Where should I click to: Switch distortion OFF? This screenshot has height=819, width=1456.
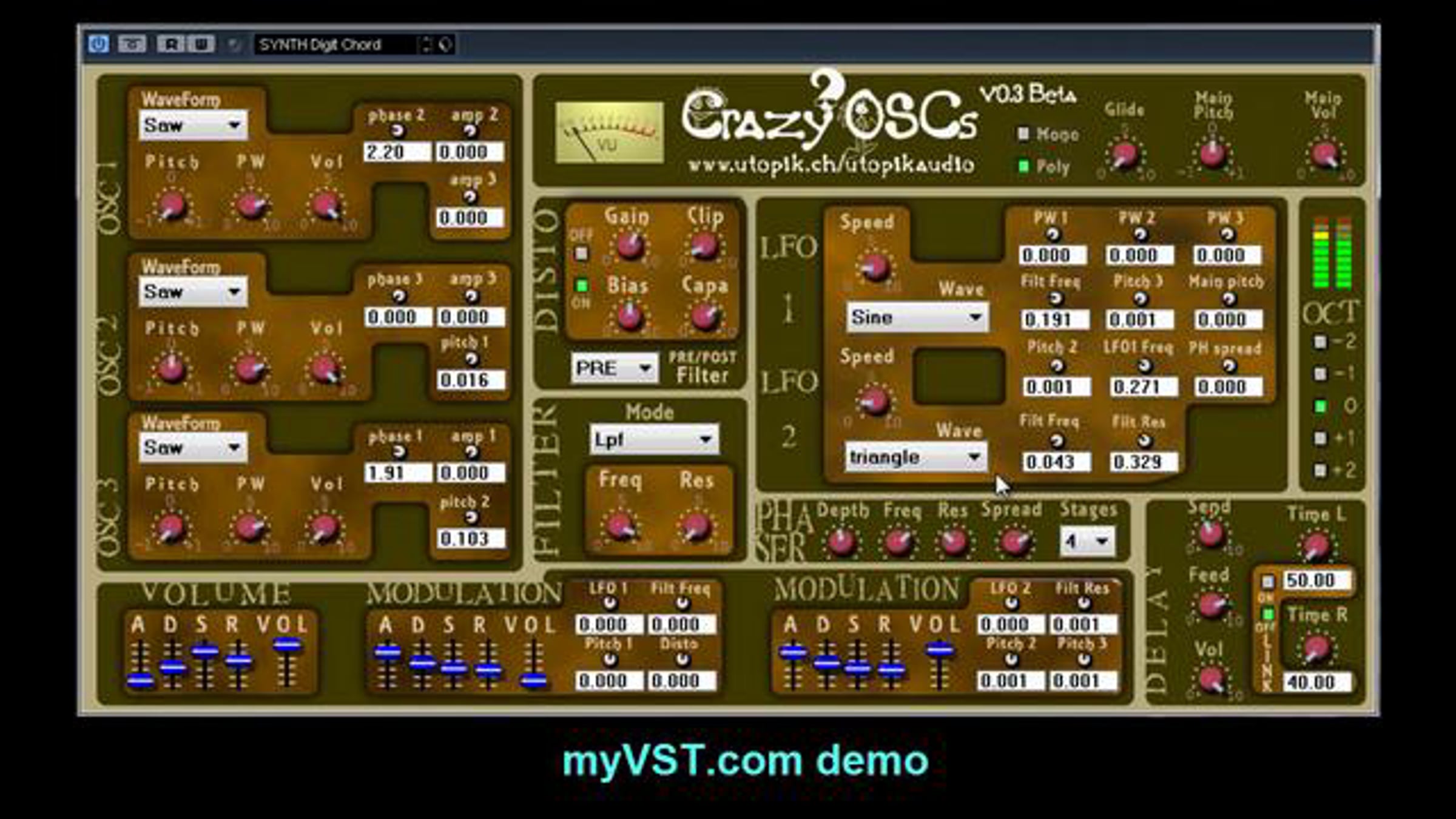(x=581, y=253)
